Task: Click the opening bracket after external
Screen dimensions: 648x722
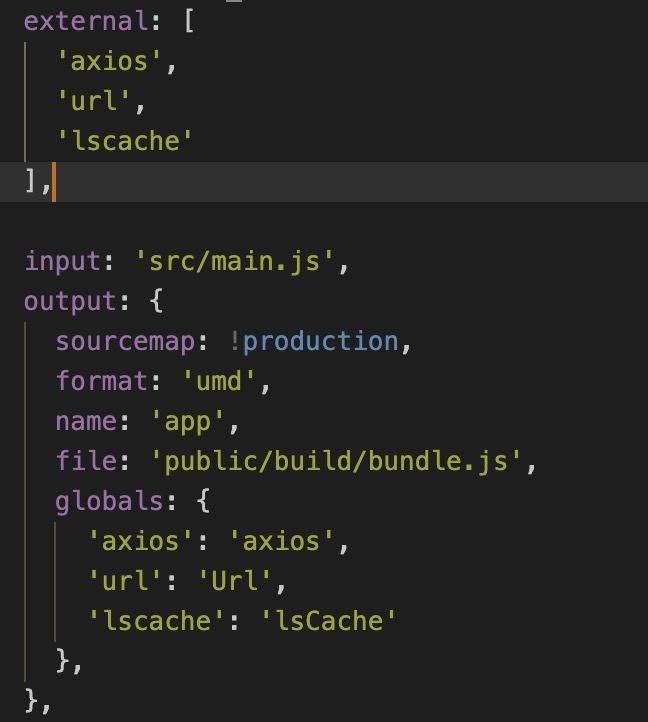Action: coord(189,22)
